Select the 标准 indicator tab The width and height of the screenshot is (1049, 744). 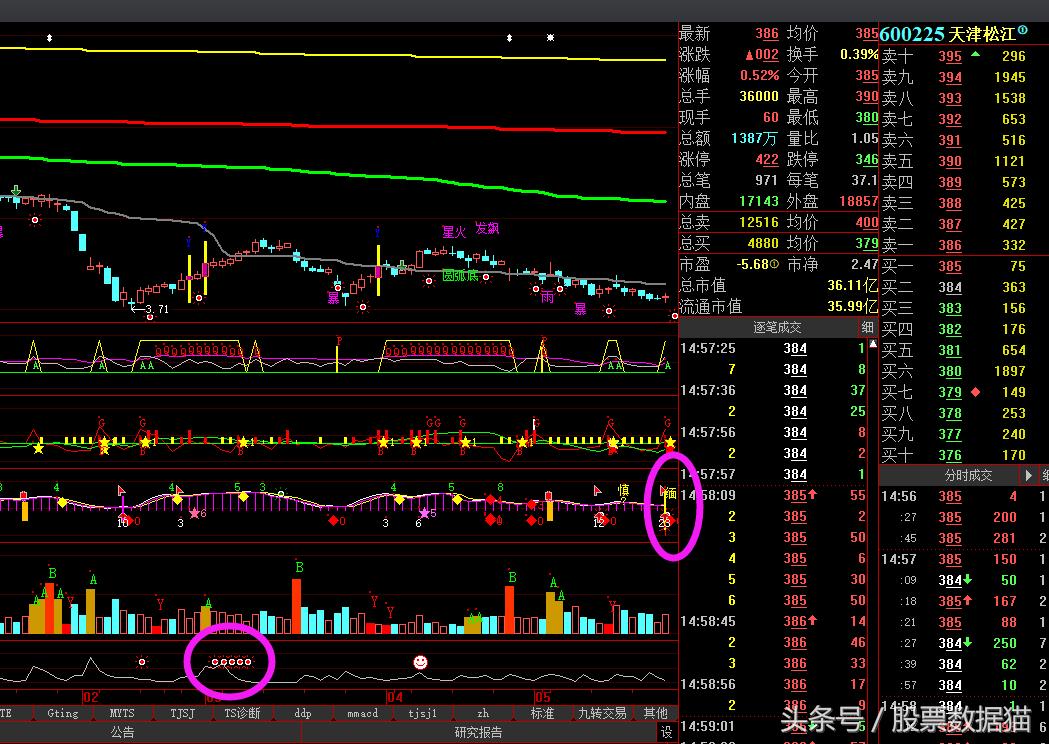tap(542, 713)
